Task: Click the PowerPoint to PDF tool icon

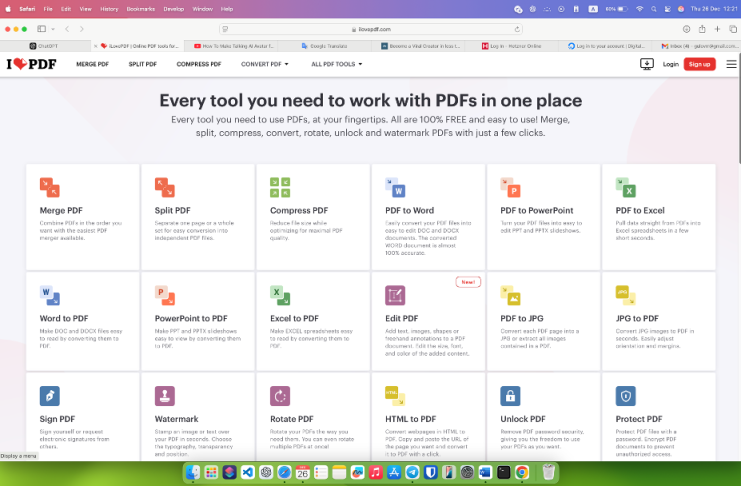Action: click(x=164, y=295)
